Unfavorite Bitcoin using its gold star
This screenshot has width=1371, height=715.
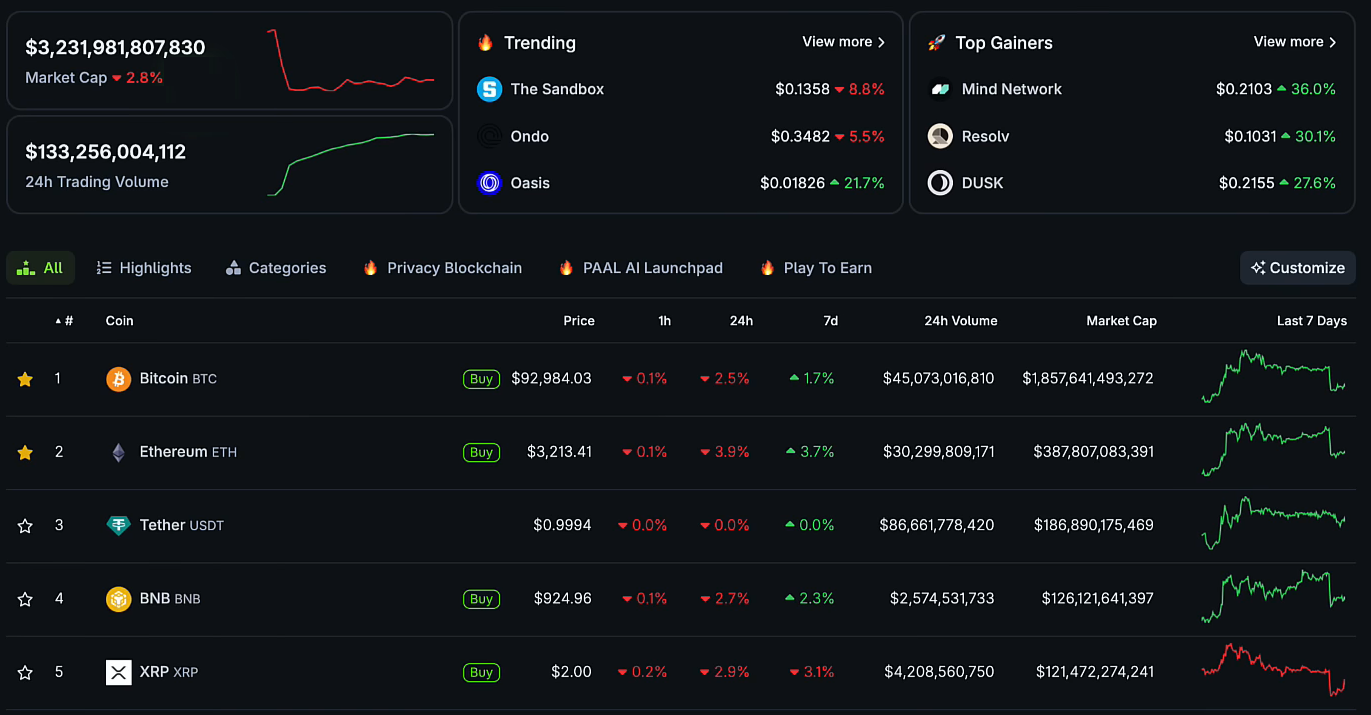pos(25,379)
